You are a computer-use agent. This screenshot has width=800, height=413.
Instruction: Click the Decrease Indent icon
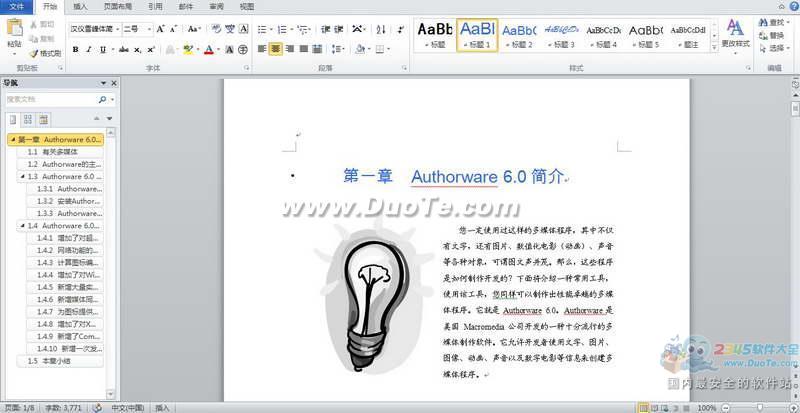pyautogui.click(x=326, y=29)
